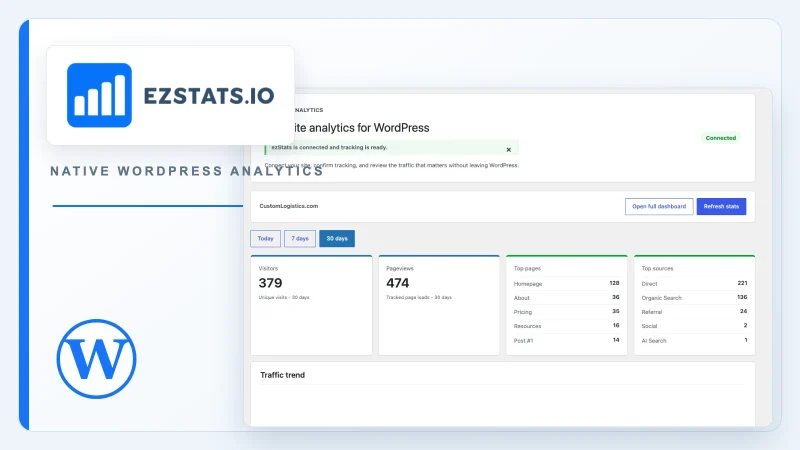Click the Top pages card title
The height and width of the screenshot is (450, 800).
[527, 268]
